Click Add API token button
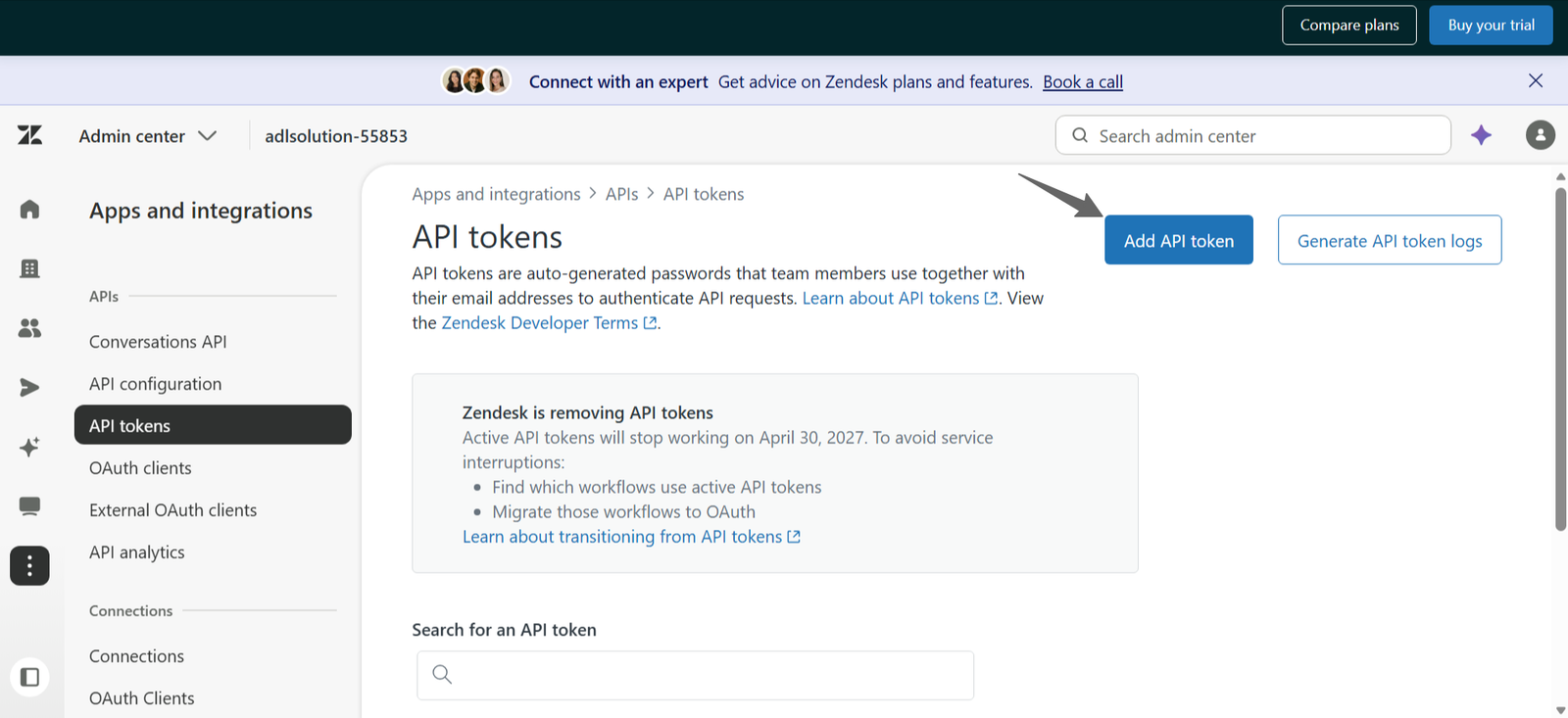The image size is (1568, 718). pyautogui.click(x=1179, y=240)
